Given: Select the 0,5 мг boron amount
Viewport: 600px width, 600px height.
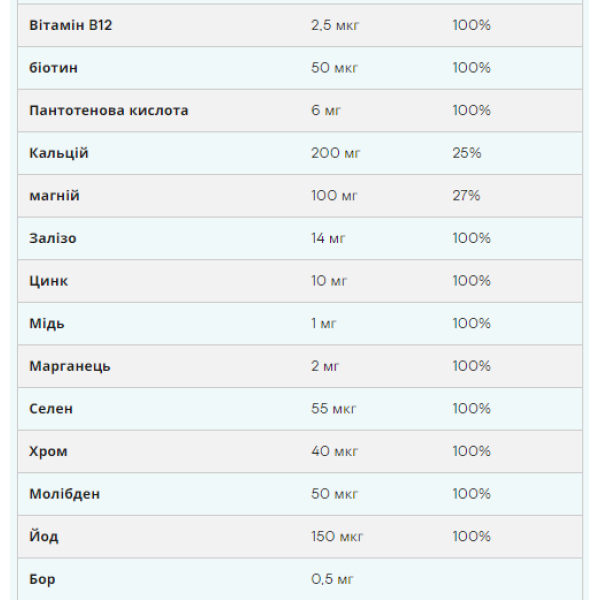Looking at the screenshot, I should click(332, 579).
